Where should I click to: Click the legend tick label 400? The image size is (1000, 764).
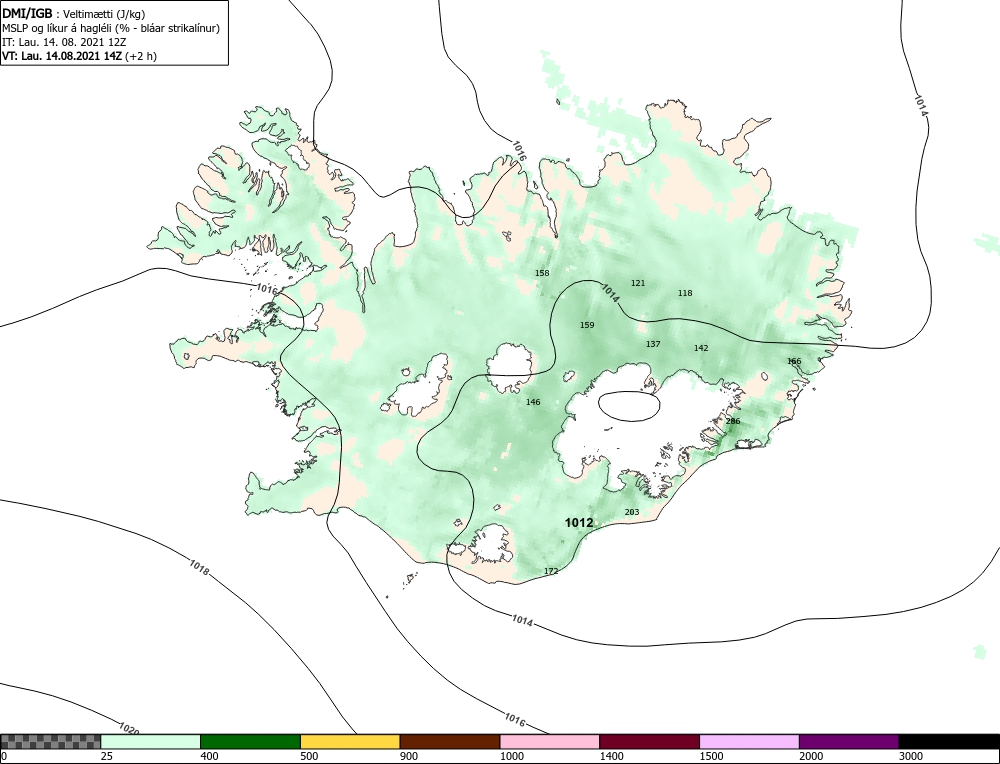tap(209, 756)
